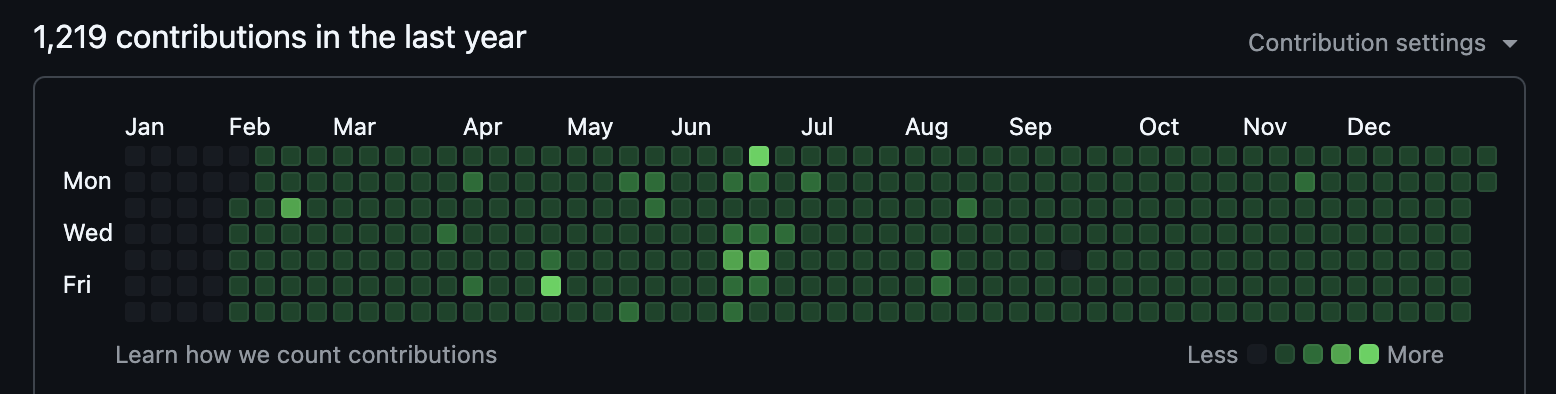Click the Jun month label
The height and width of the screenshot is (394, 1556).
pyautogui.click(x=691, y=127)
